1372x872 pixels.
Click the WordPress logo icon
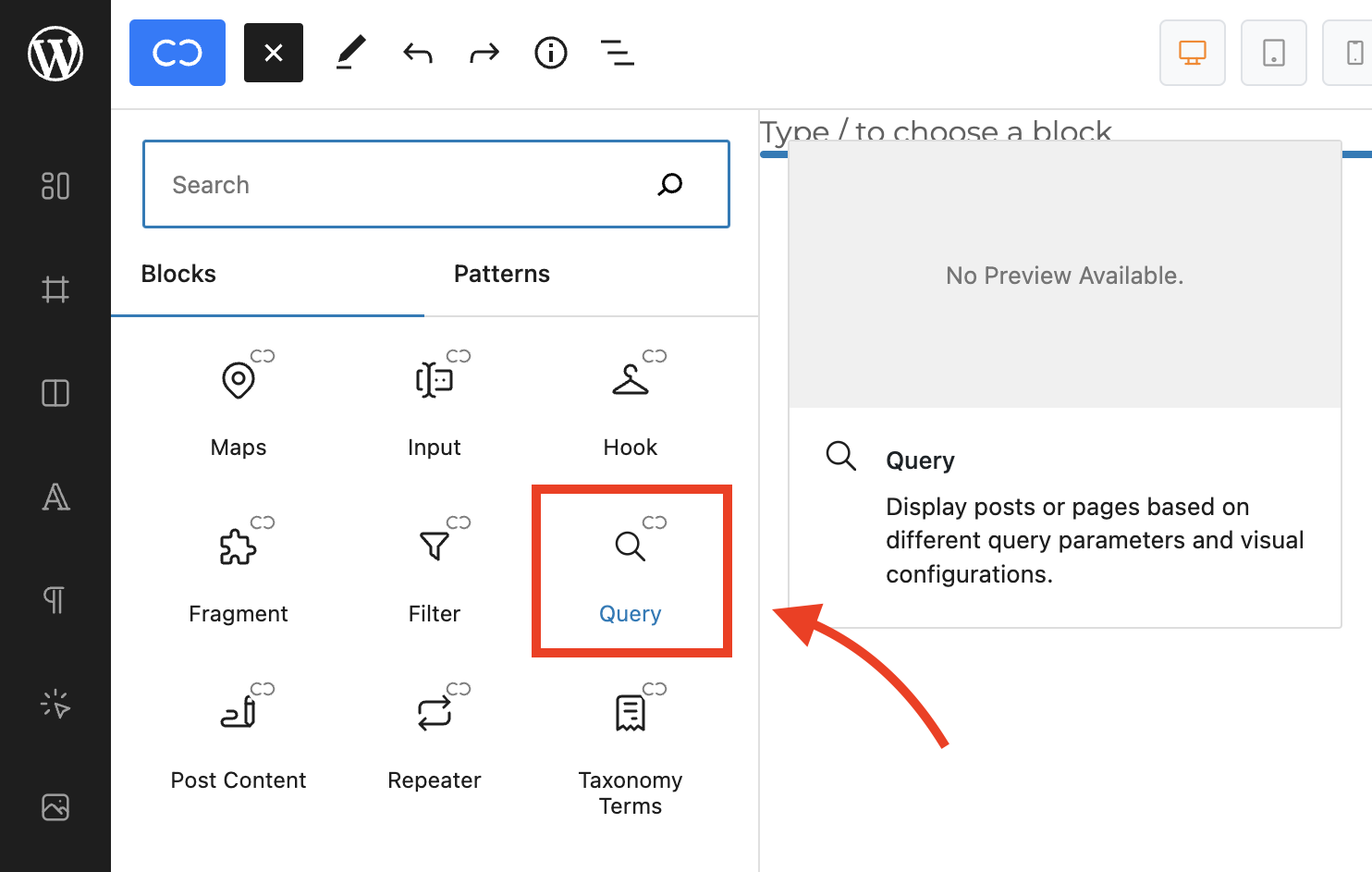(x=55, y=54)
